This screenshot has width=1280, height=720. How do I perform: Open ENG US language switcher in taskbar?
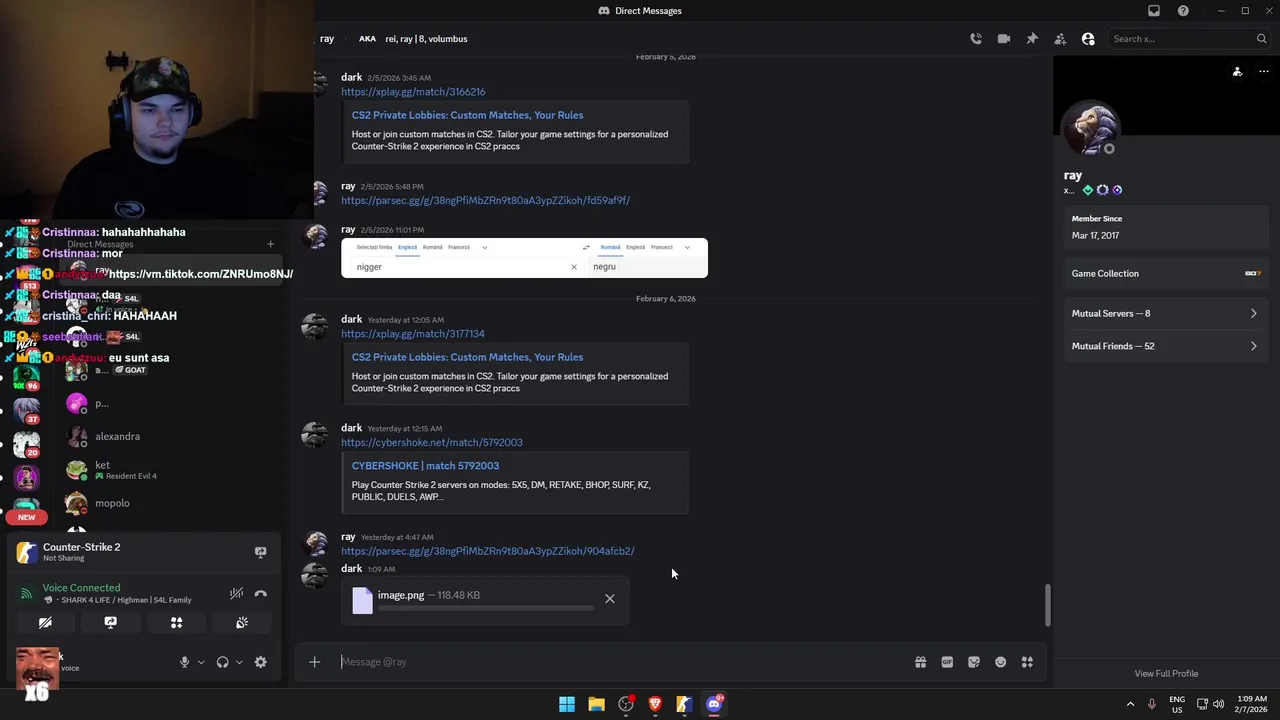(1177, 704)
